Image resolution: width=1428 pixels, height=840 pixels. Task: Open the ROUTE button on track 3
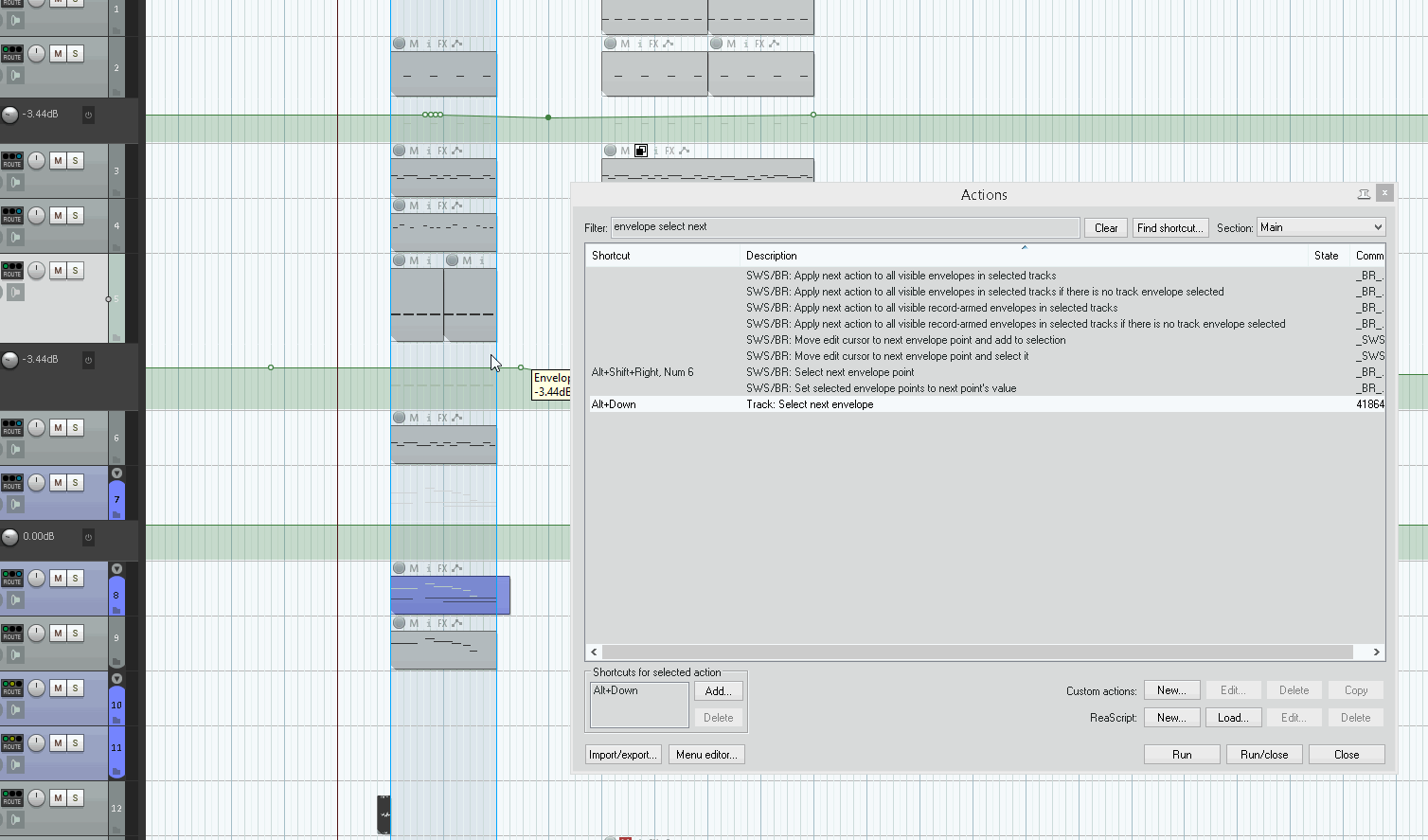[x=12, y=160]
